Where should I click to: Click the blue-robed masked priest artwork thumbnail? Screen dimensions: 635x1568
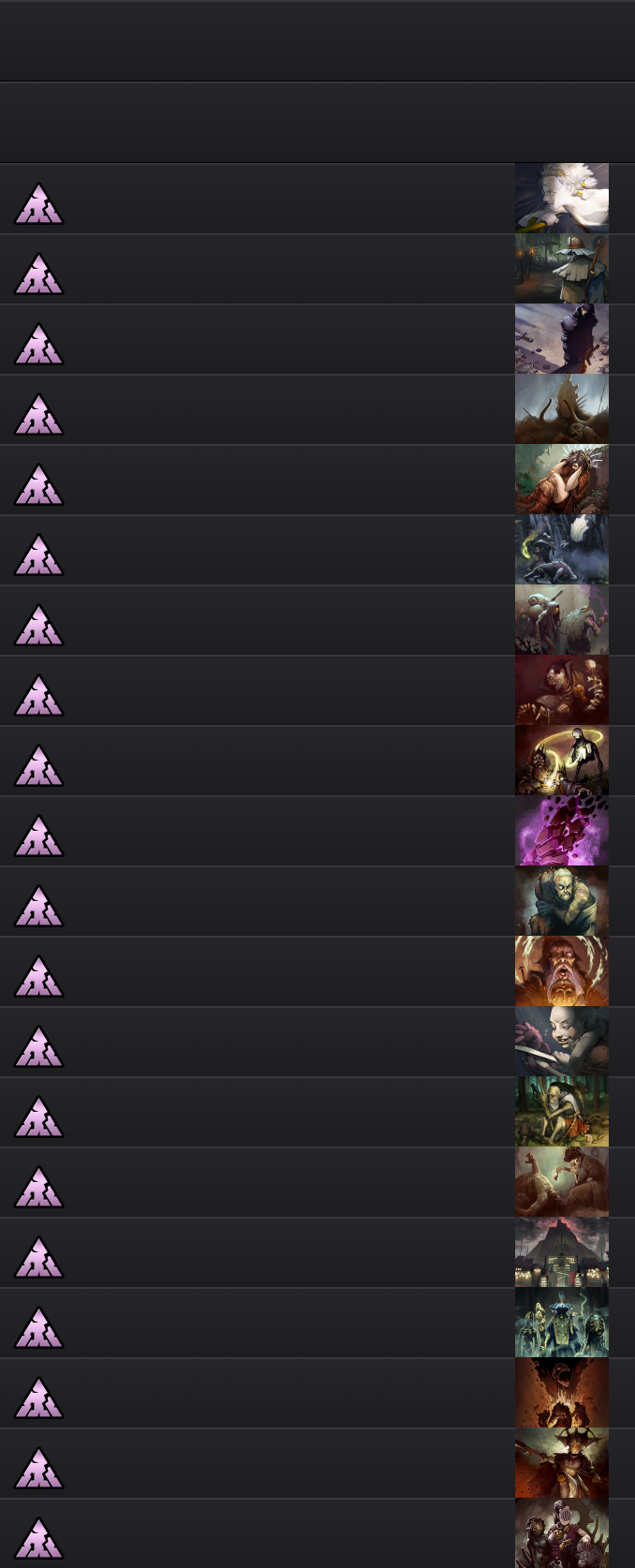[562, 1323]
